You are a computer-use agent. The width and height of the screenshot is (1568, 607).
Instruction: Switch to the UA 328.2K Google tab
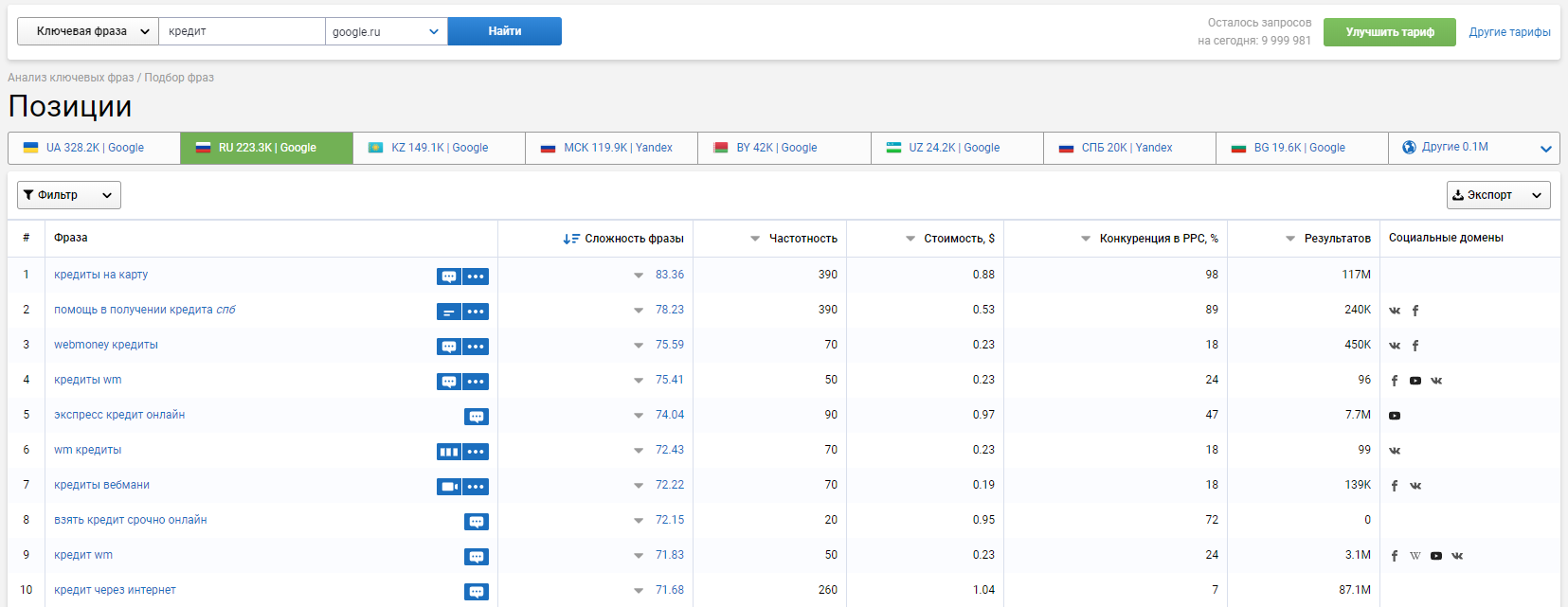(95, 148)
